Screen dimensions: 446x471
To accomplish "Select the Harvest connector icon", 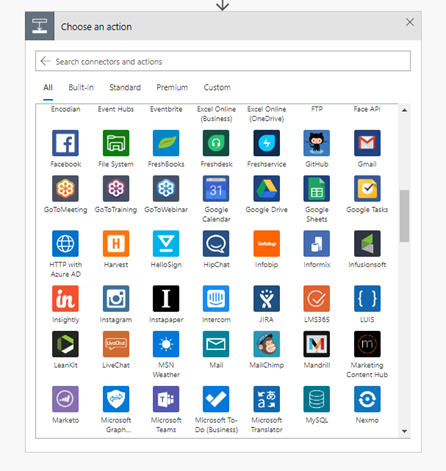I will click(x=116, y=243).
